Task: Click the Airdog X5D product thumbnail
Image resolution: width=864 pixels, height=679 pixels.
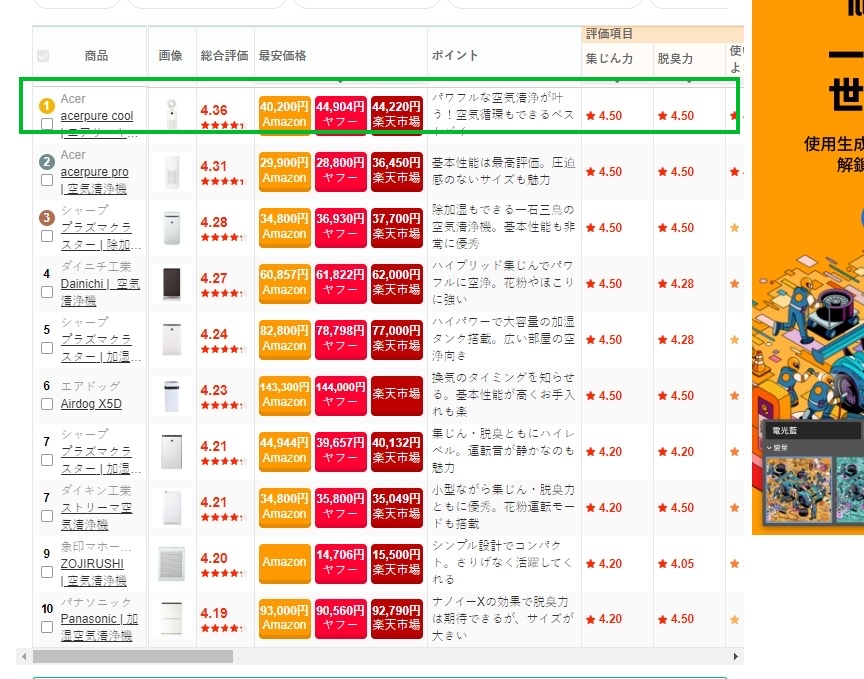Action: click(x=172, y=396)
